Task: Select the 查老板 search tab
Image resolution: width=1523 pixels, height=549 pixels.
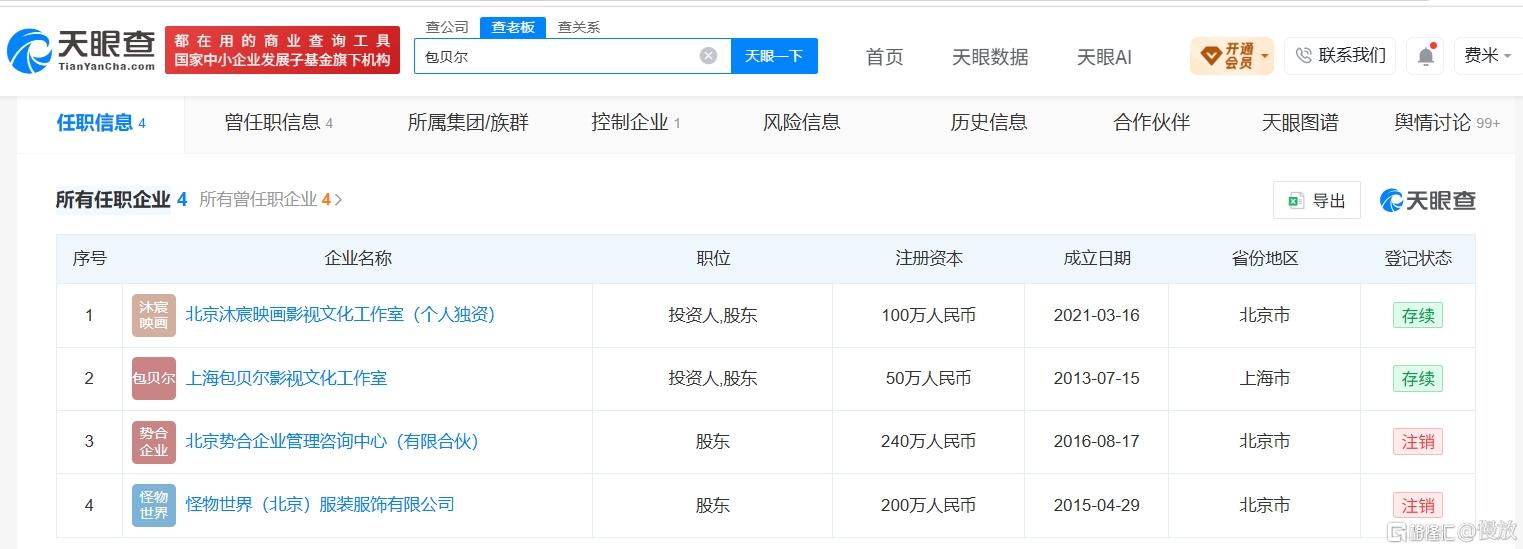Action: [x=512, y=27]
